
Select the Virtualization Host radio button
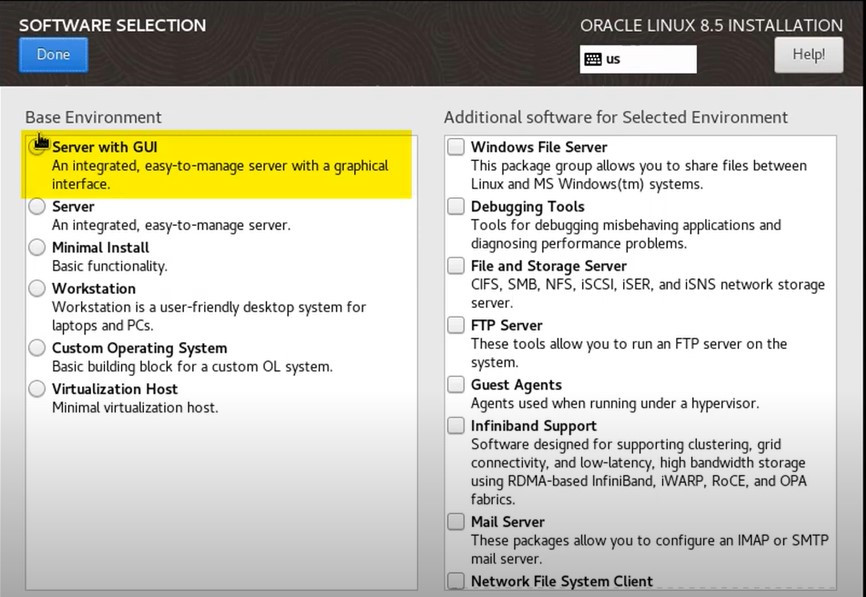[x=37, y=389]
